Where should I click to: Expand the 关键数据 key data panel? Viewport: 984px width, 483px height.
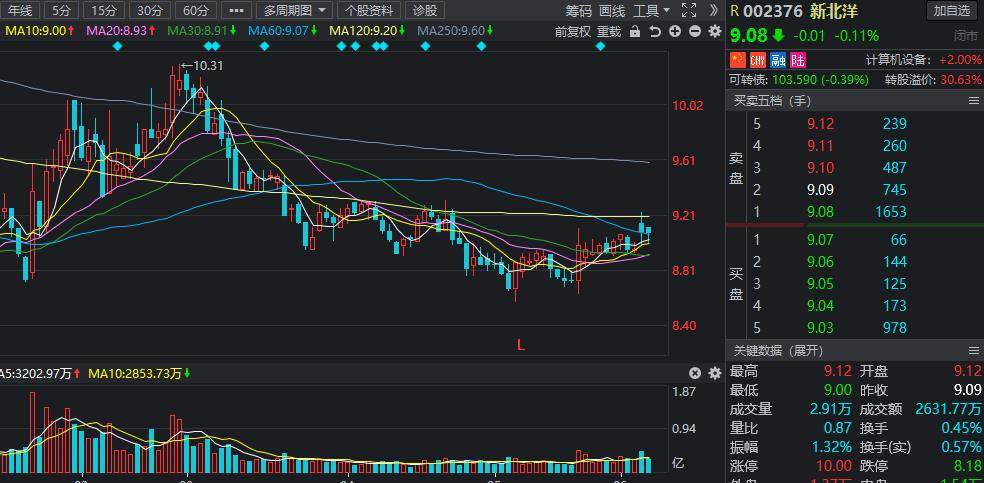coord(778,350)
